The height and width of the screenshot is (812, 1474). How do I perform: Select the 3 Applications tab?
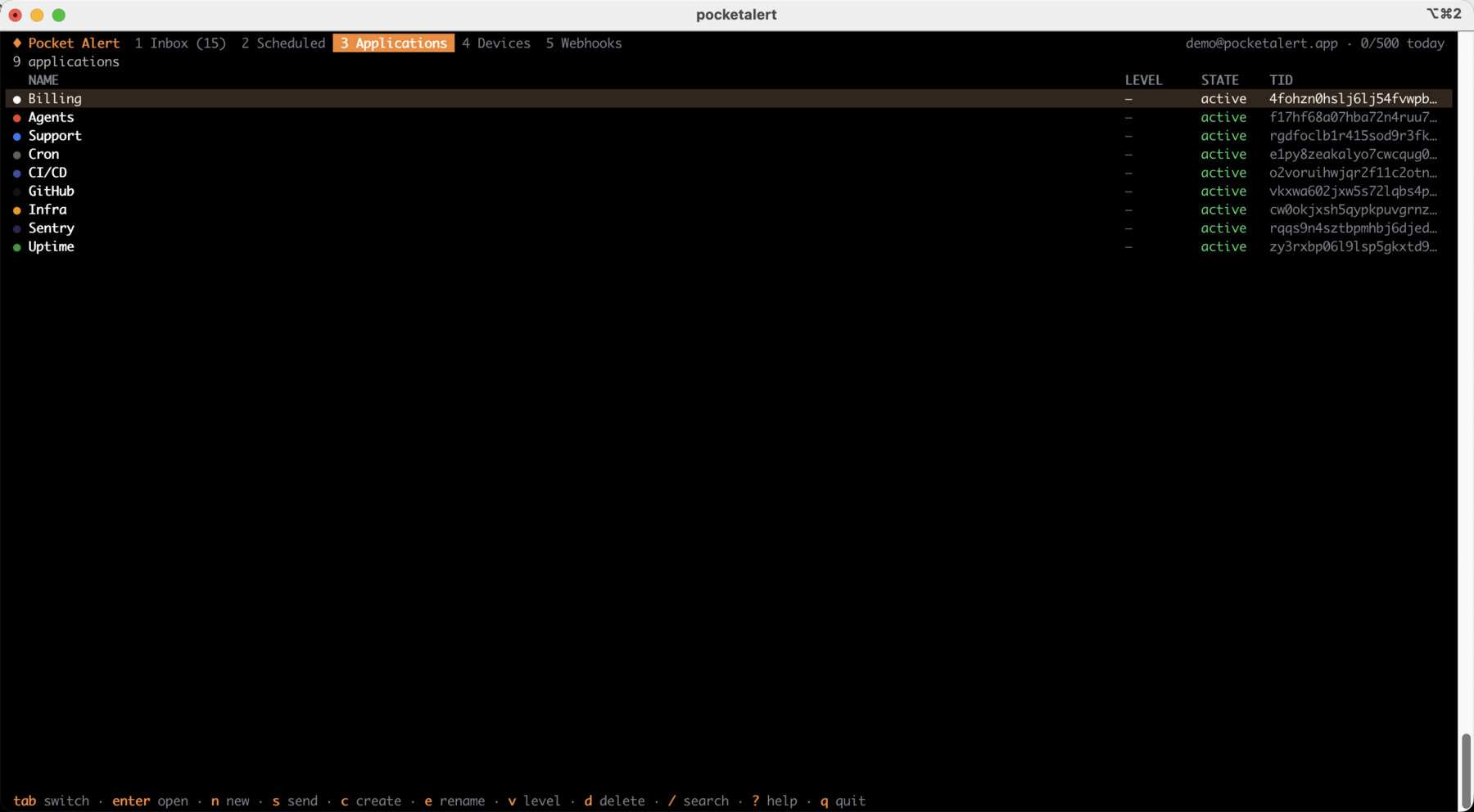[x=394, y=43]
